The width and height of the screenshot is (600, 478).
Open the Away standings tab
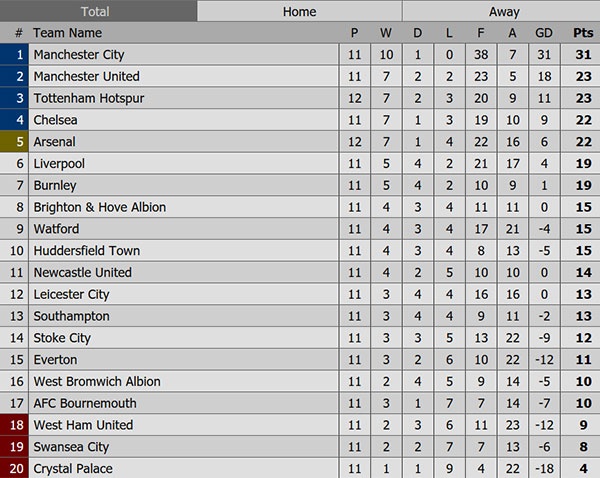(x=504, y=12)
